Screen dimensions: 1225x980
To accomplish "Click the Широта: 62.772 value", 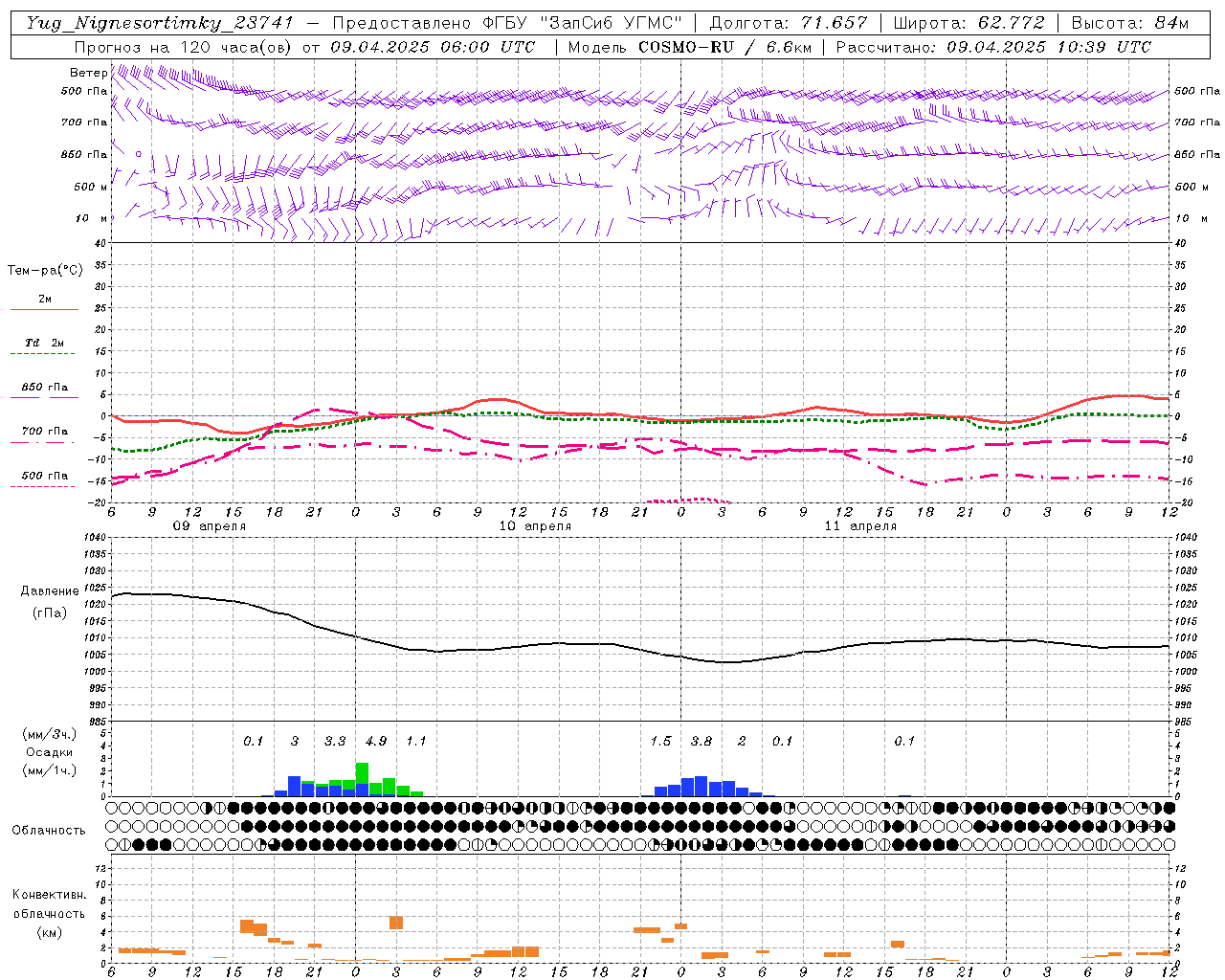I will 969,23.
